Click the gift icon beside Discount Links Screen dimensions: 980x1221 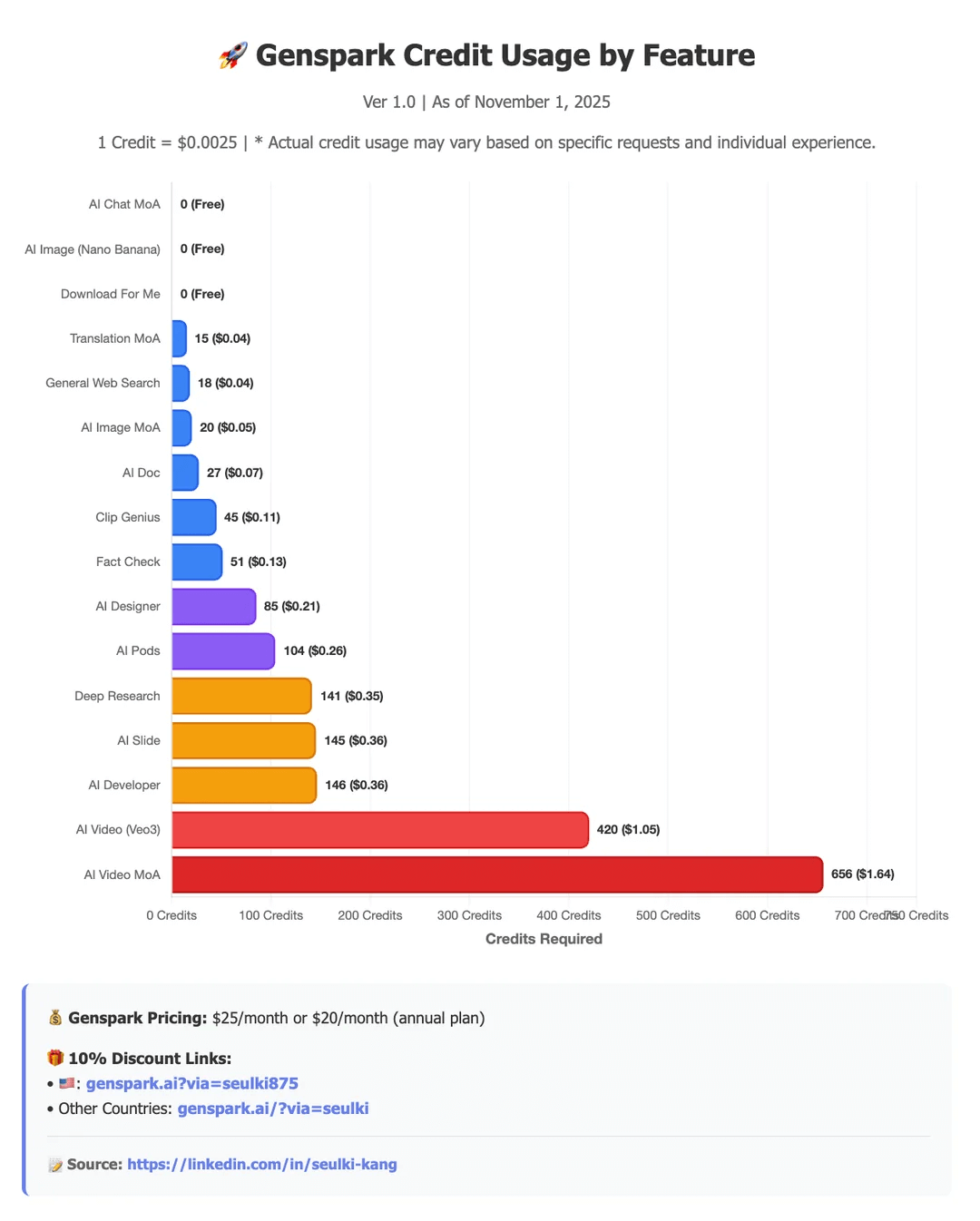55,1059
